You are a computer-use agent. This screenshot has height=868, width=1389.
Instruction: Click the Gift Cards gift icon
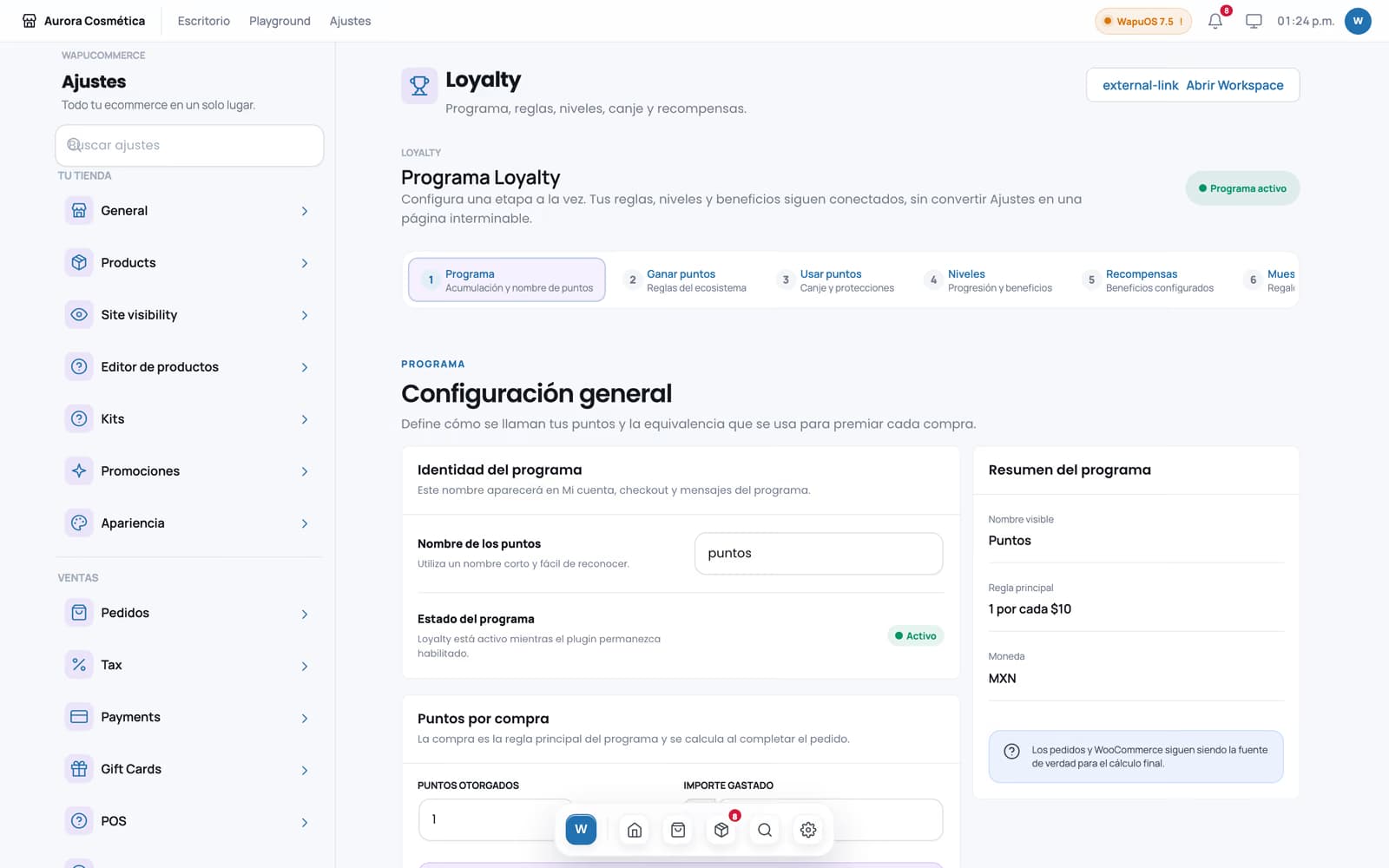click(x=79, y=769)
